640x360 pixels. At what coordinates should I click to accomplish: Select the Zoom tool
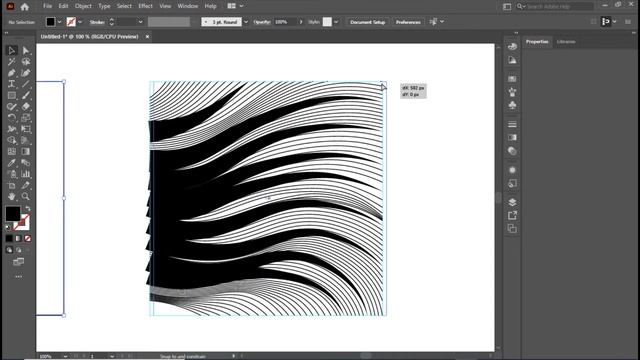pyautogui.click(x=26, y=196)
